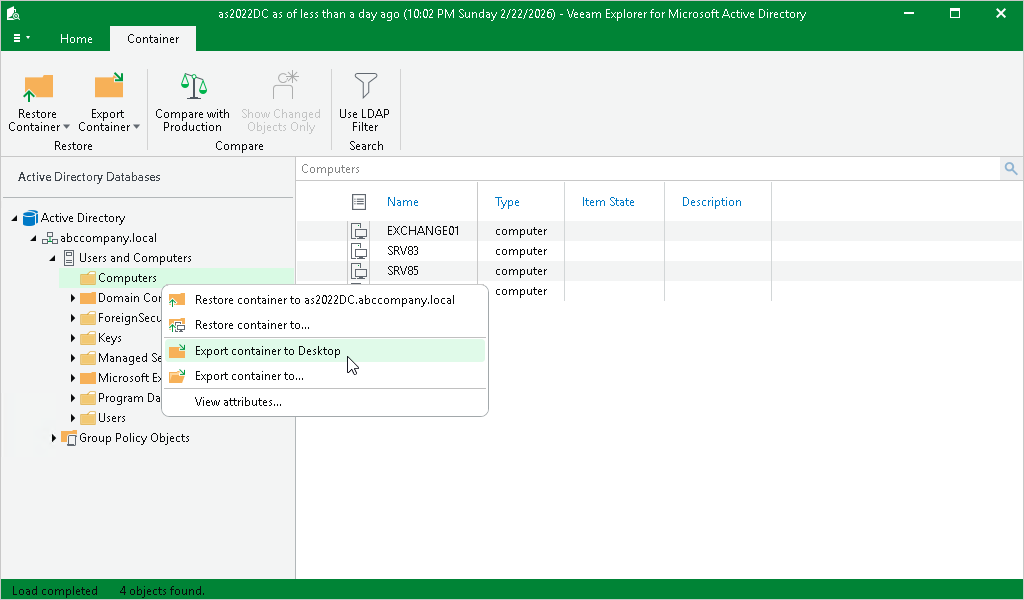Choose Export container to... menu entry

coord(325,376)
